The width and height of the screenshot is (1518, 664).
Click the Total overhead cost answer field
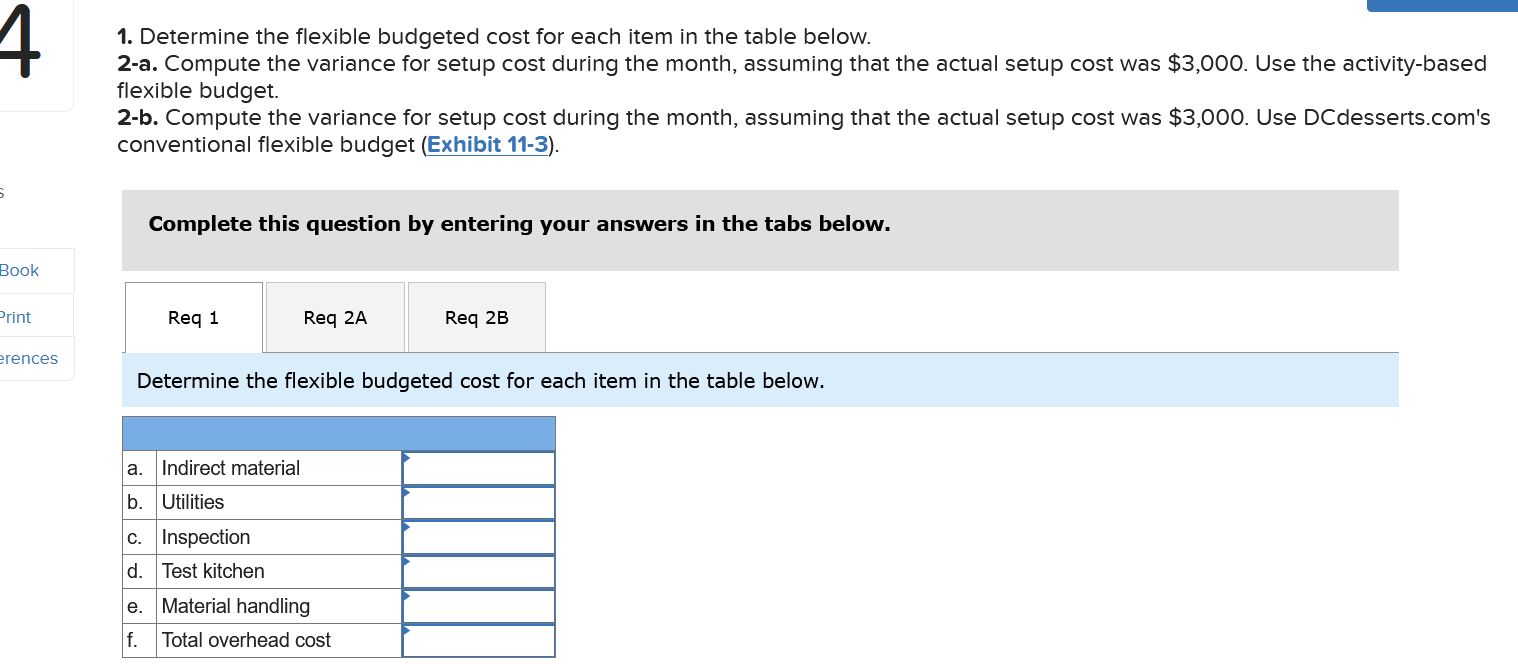478,640
